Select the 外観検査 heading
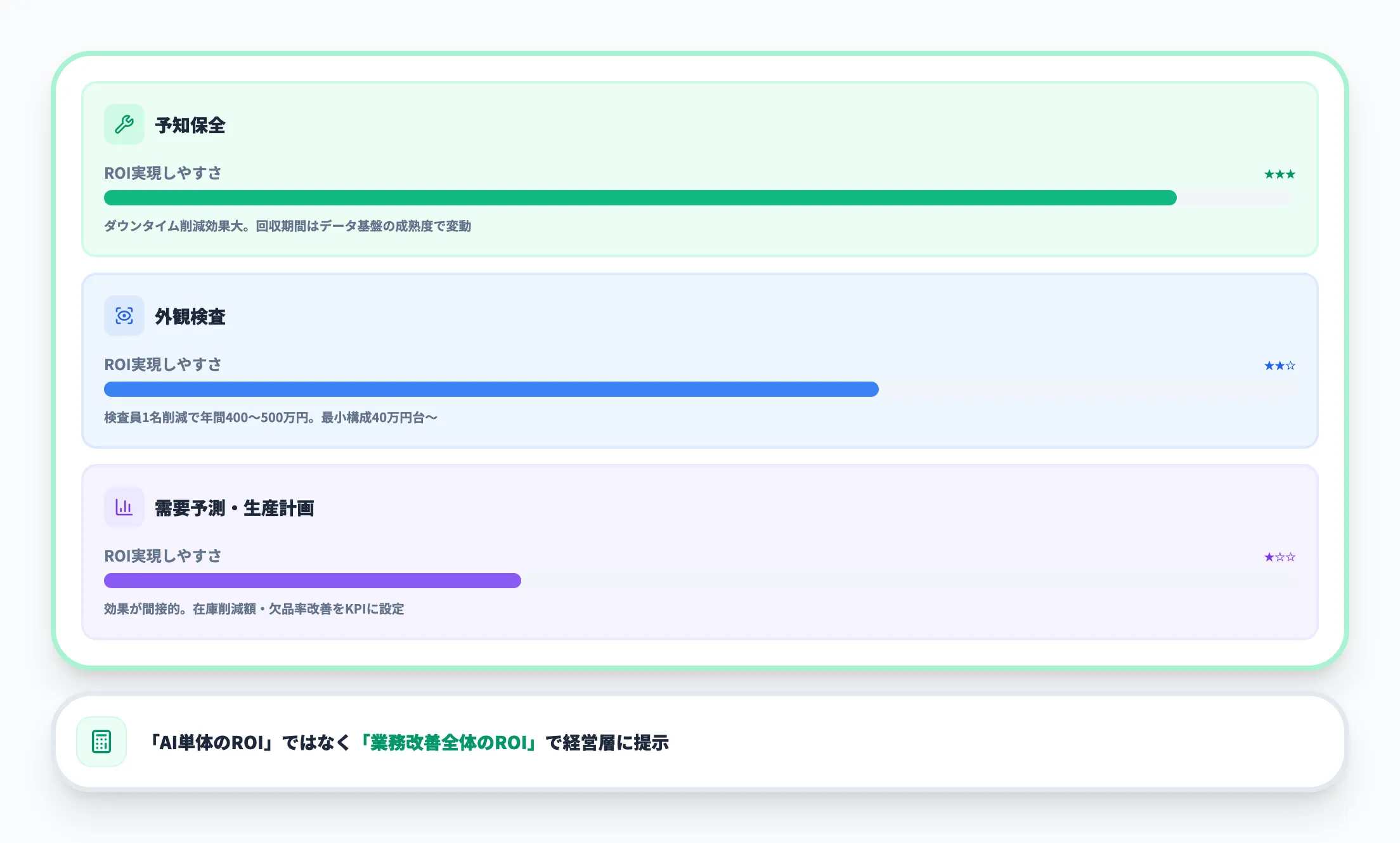Image resolution: width=1400 pixels, height=843 pixels. coord(190,317)
